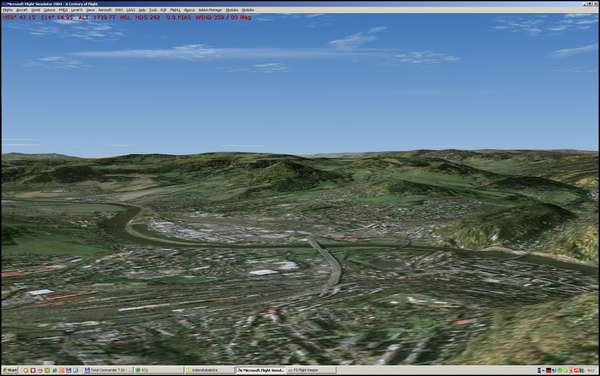
Task: Open the Addon Manager menu
Action: 210,10
